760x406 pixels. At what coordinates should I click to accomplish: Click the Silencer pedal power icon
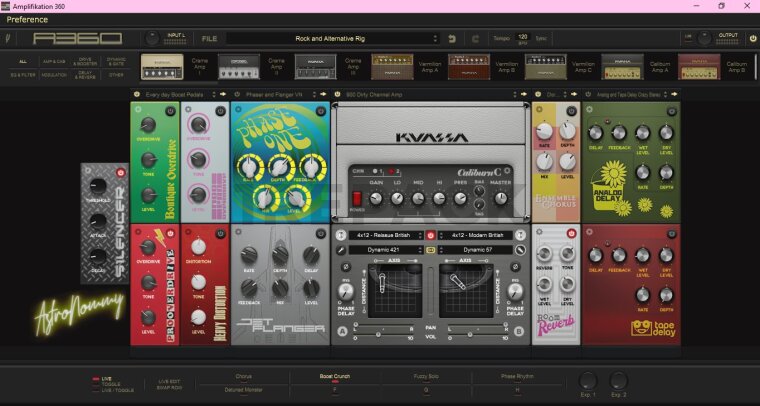pos(121,173)
